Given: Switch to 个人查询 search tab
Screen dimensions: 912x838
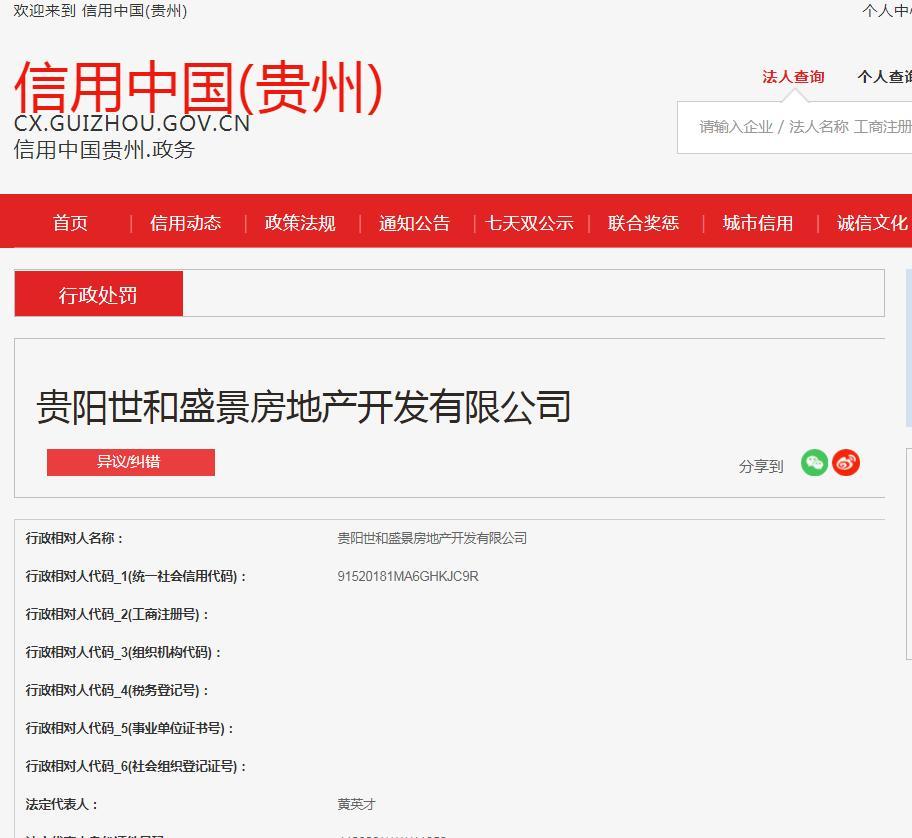Looking at the screenshot, I should 884,77.
